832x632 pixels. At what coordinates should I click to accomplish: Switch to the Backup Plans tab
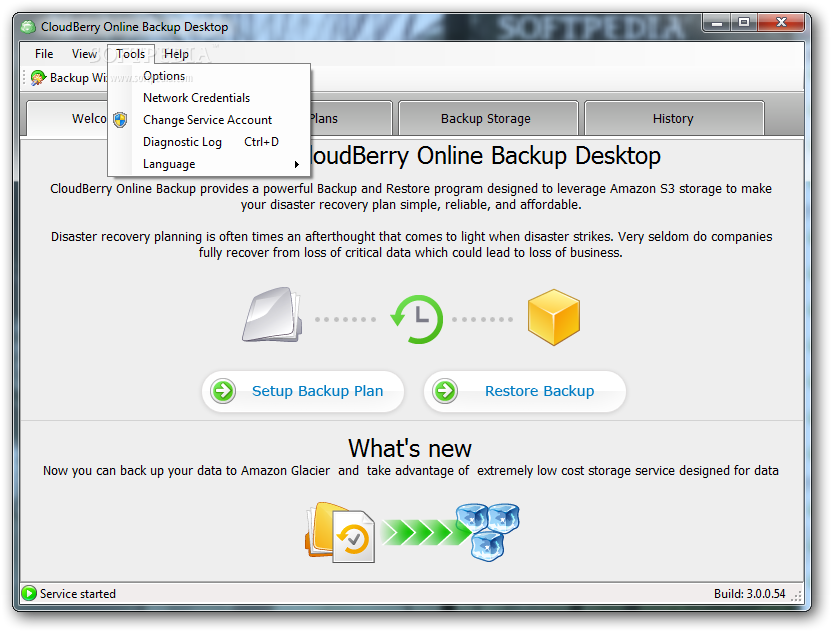click(x=351, y=118)
